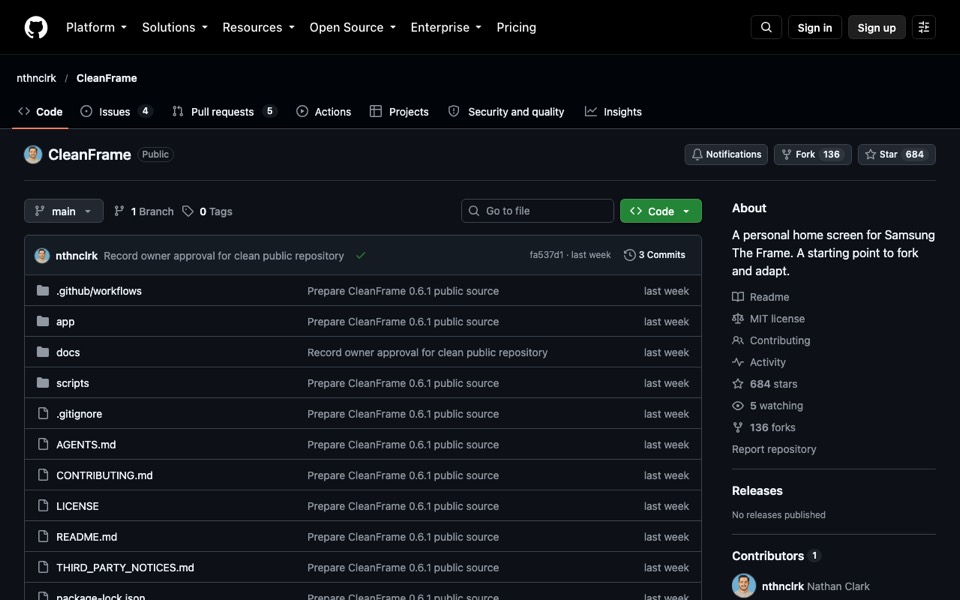Click the docs folder icon
The width and height of the screenshot is (960, 600).
(43, 352)
